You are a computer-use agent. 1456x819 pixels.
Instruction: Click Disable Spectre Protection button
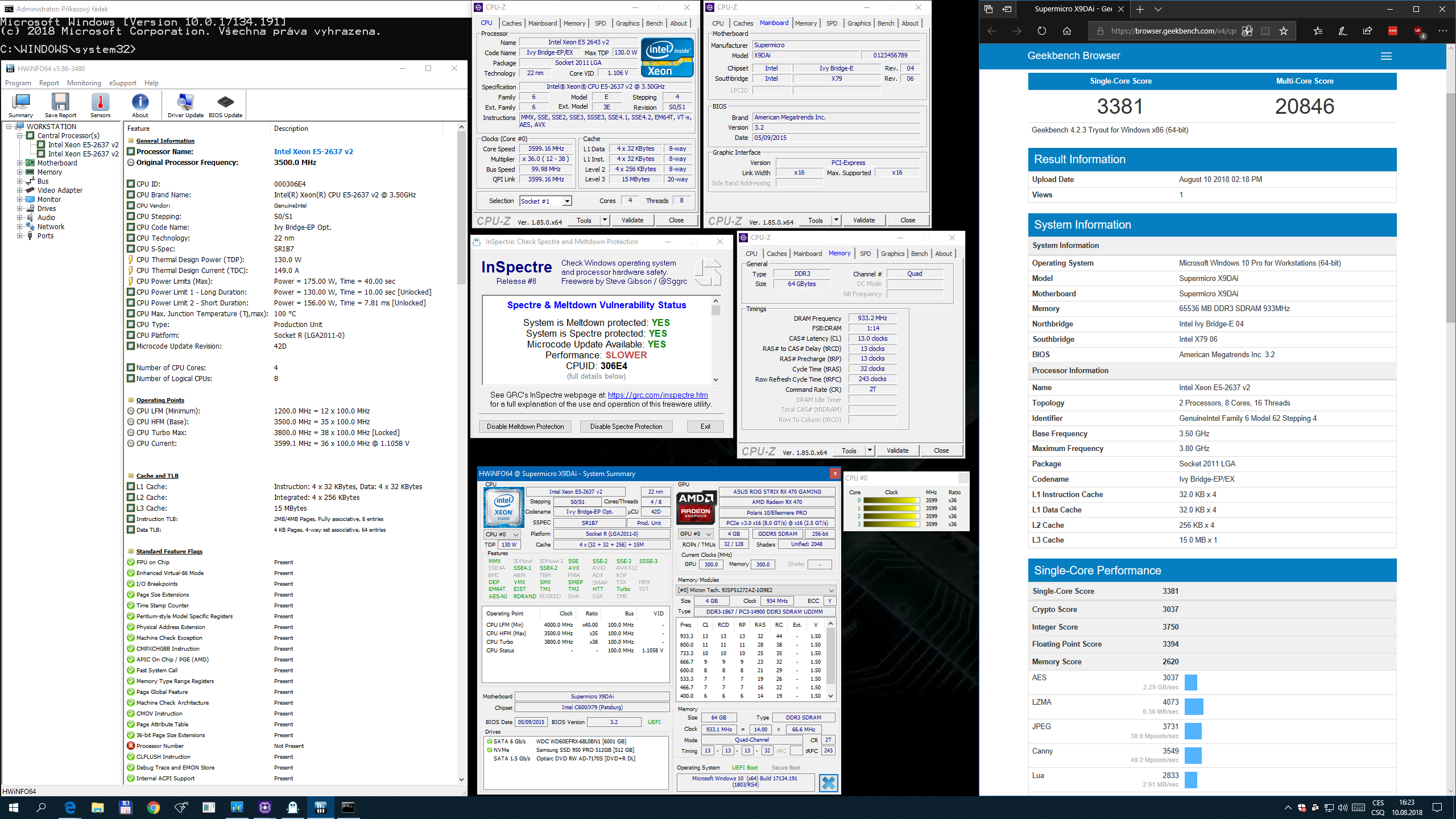pyautogui.click(x=626, y=427)
